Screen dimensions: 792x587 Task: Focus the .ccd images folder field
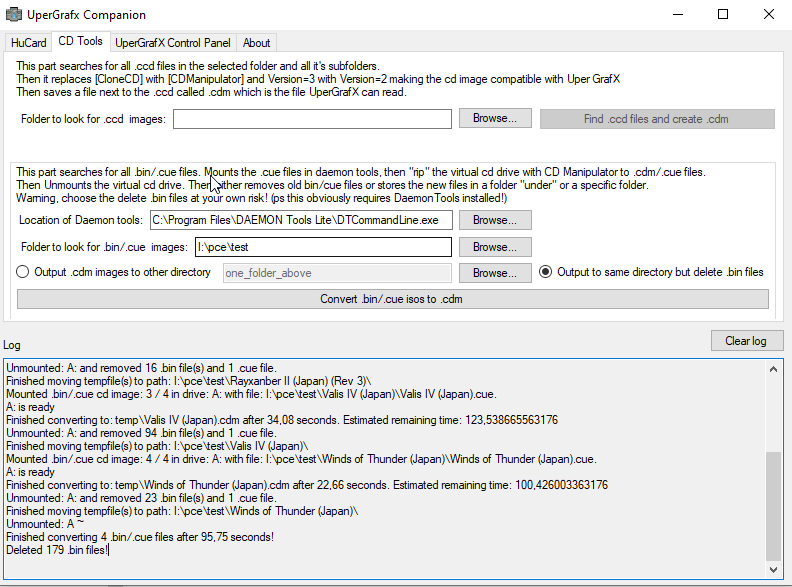pos(312,119)
